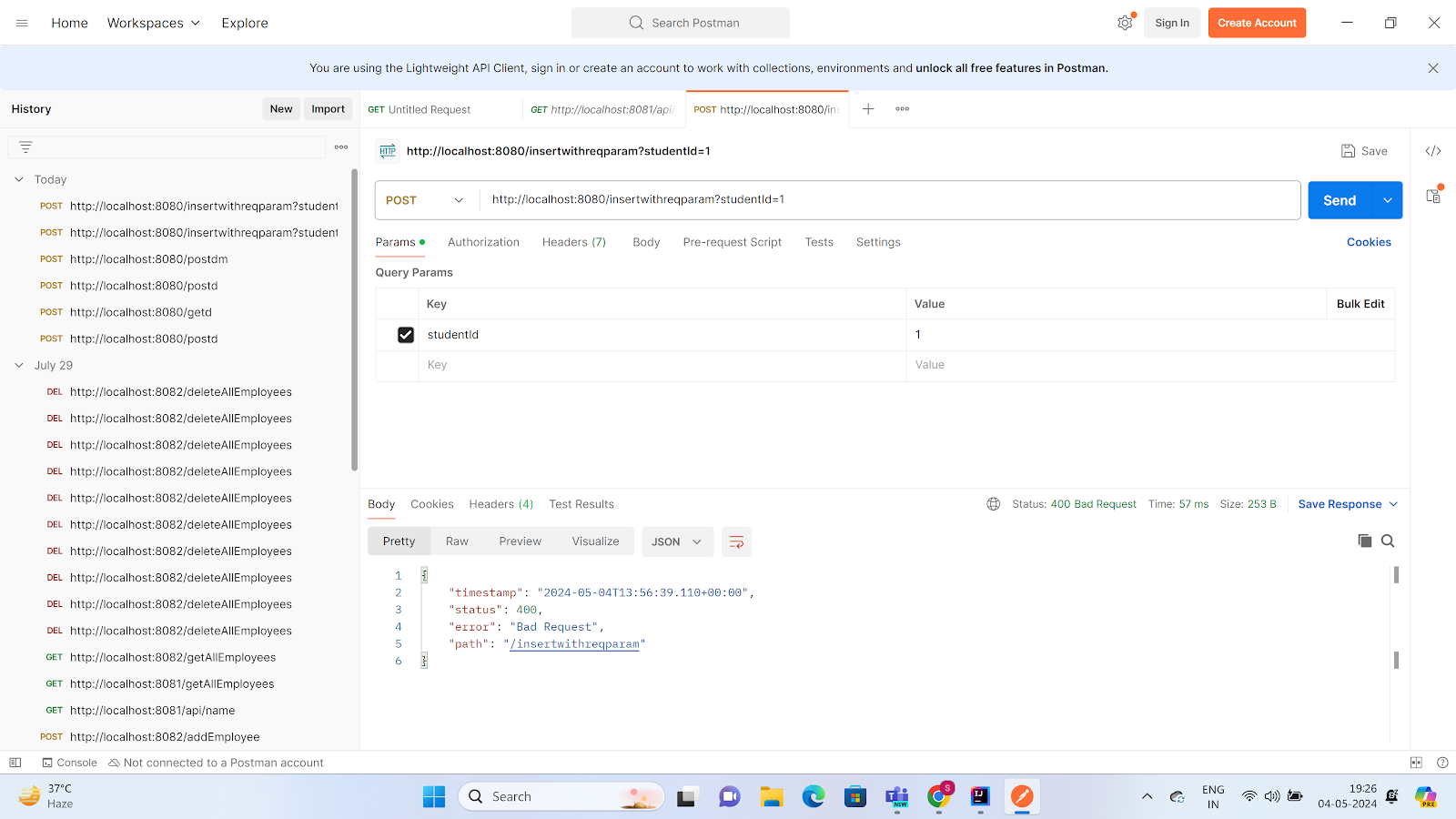1456x819 pixels.
Task: Open the request Body tab
Action: point(646,242)
